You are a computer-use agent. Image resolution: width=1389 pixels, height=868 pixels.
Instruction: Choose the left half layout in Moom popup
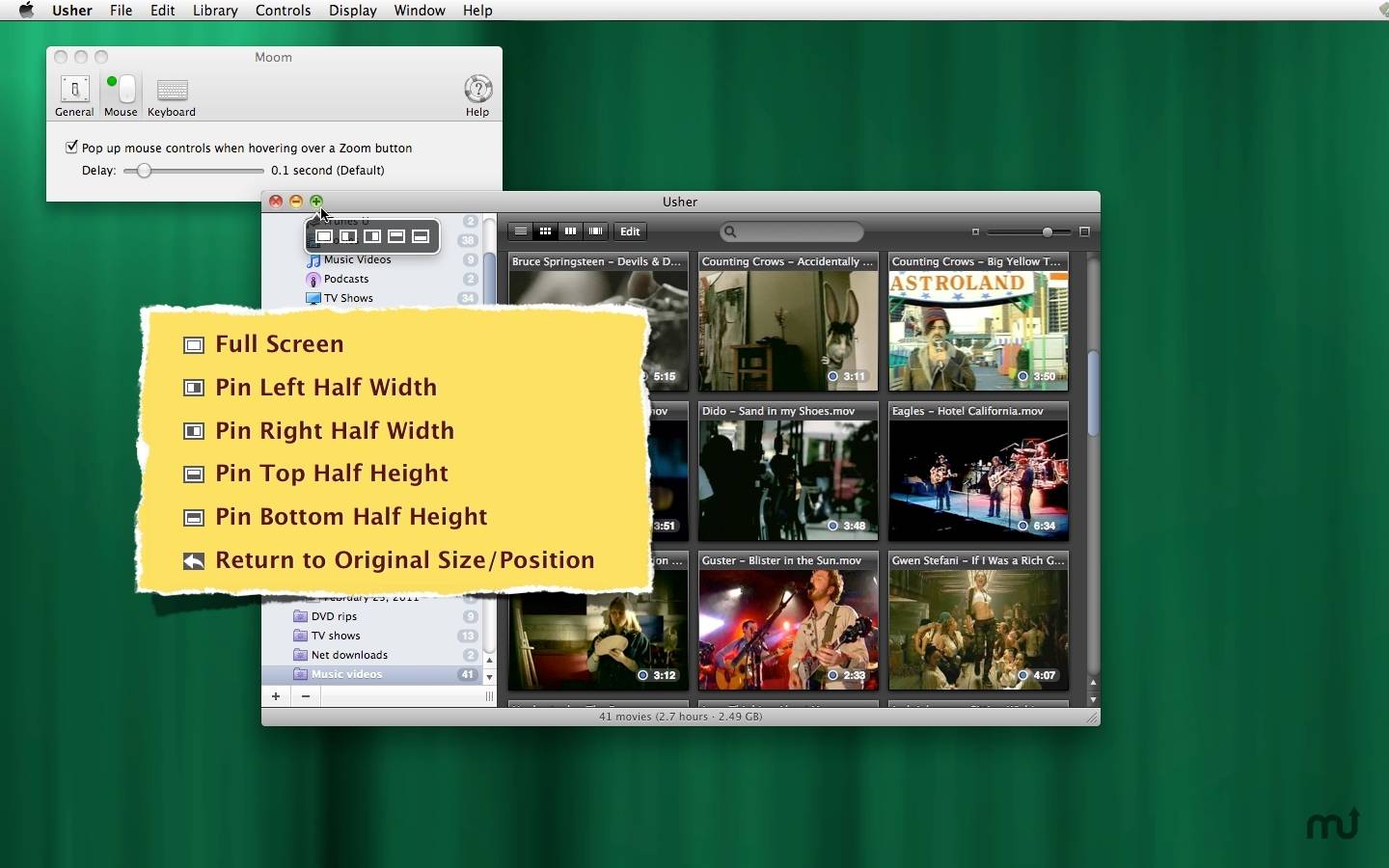[348, 236]
